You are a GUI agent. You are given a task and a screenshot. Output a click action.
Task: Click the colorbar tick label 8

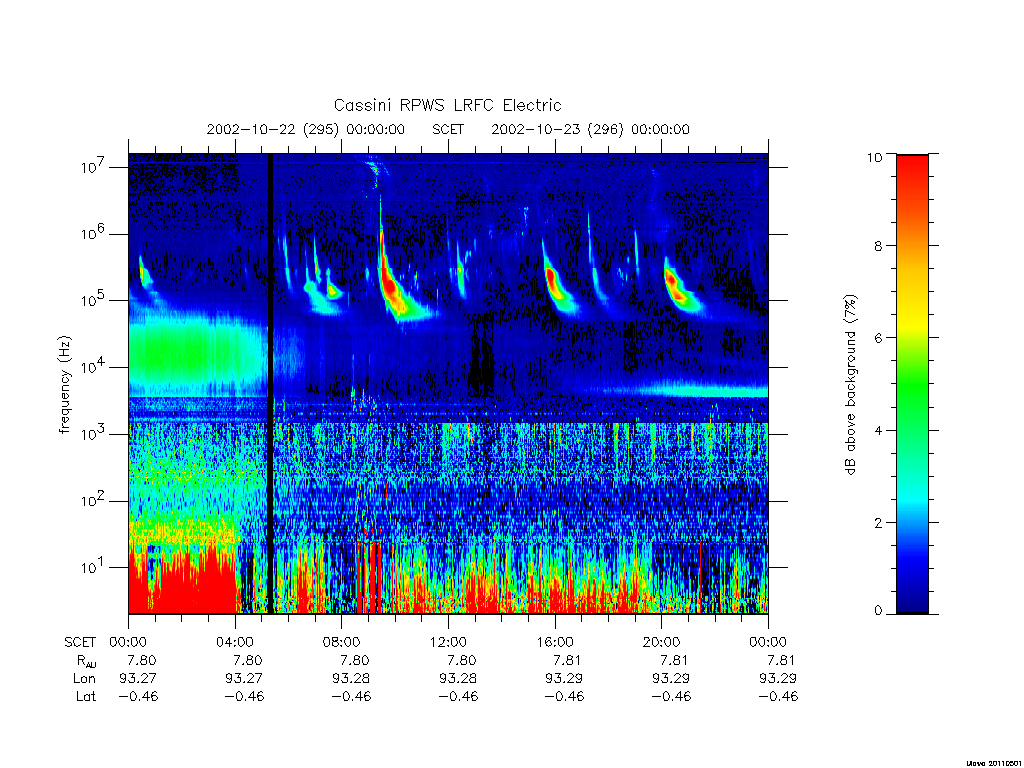878,246
